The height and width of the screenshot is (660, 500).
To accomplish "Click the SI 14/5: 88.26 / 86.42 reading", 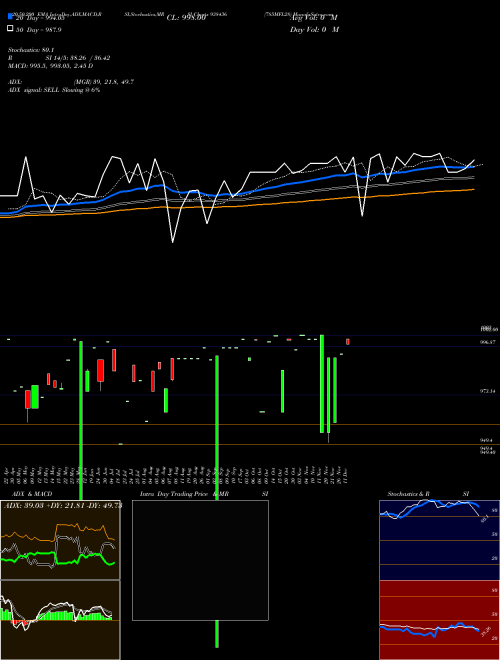I will 78,58.
